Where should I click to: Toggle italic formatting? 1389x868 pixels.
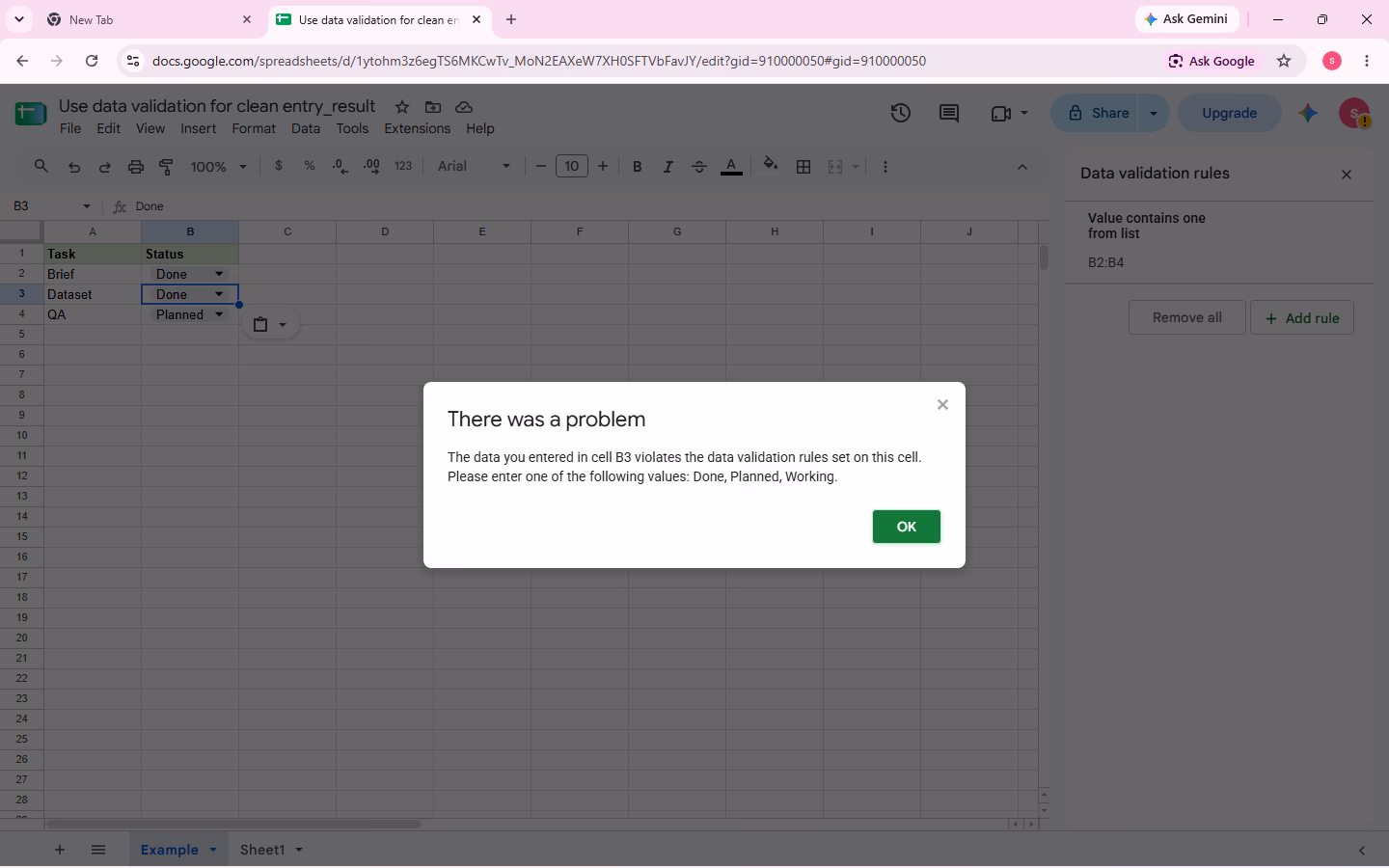point(667,167)
